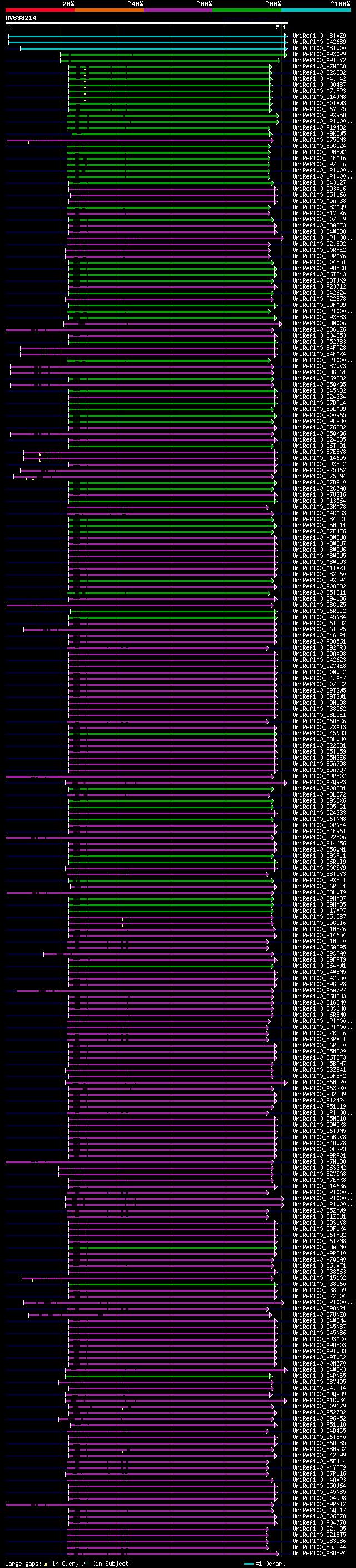Select hit label UniRef100_Q9FMD9
Viewport: 356px width, 1568px height.
click(x=319, y=305)
